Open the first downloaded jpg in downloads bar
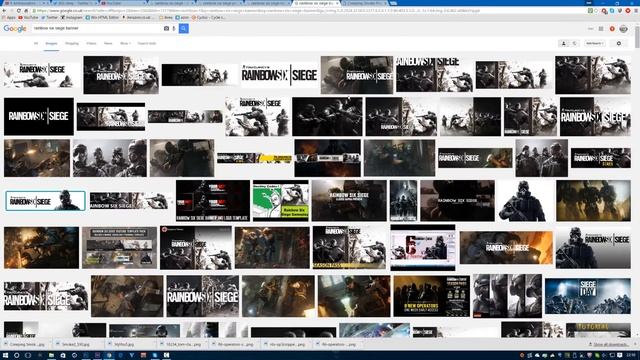 click(27, 344)
